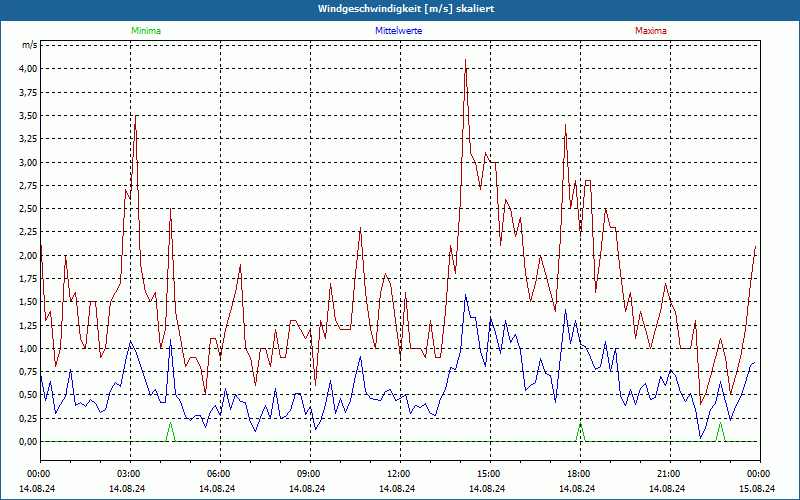Click the '2,75' y-axis value

[x=28, y=186]
